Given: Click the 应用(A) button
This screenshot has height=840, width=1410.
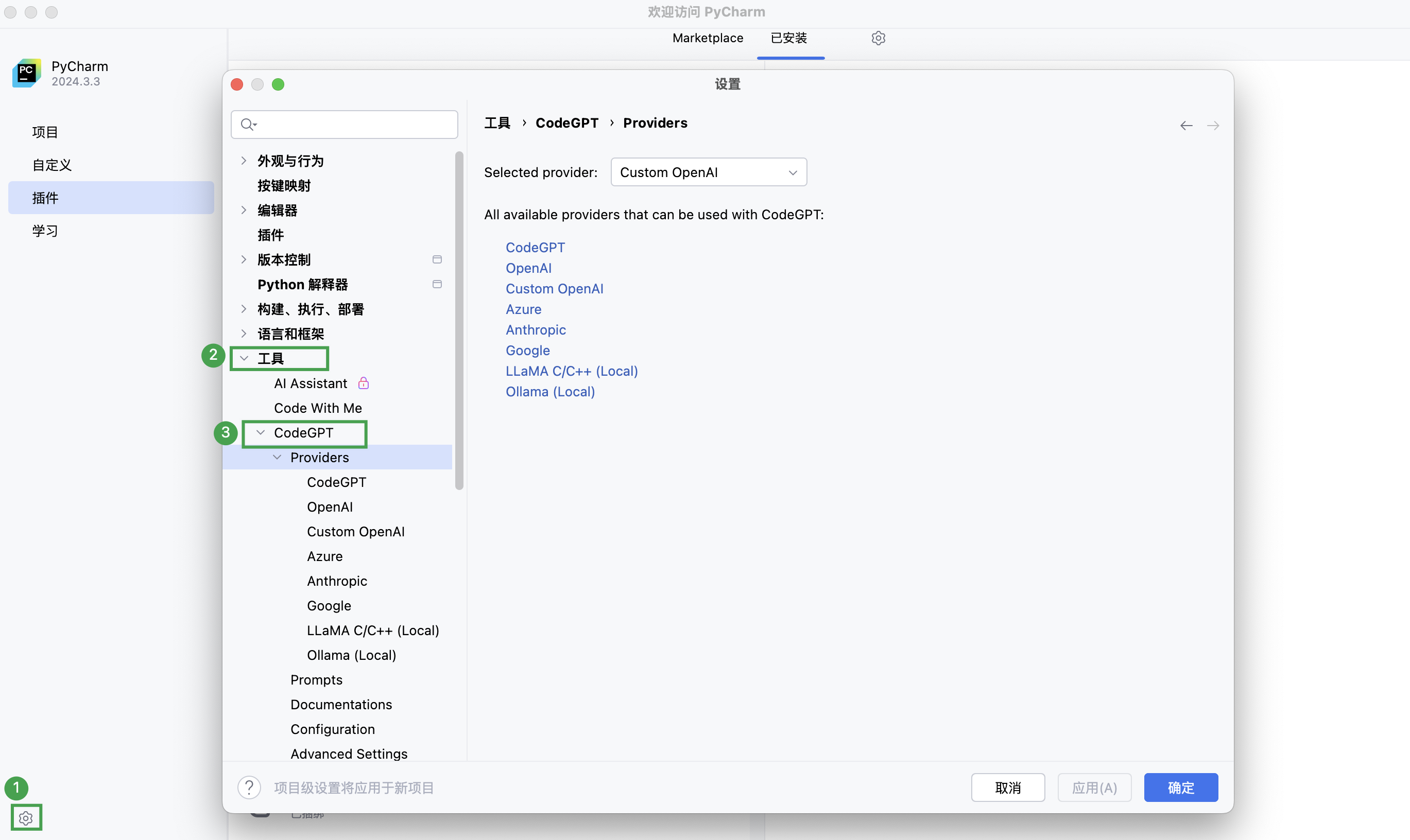Looking at the screenshot, I should point(1095,787).
